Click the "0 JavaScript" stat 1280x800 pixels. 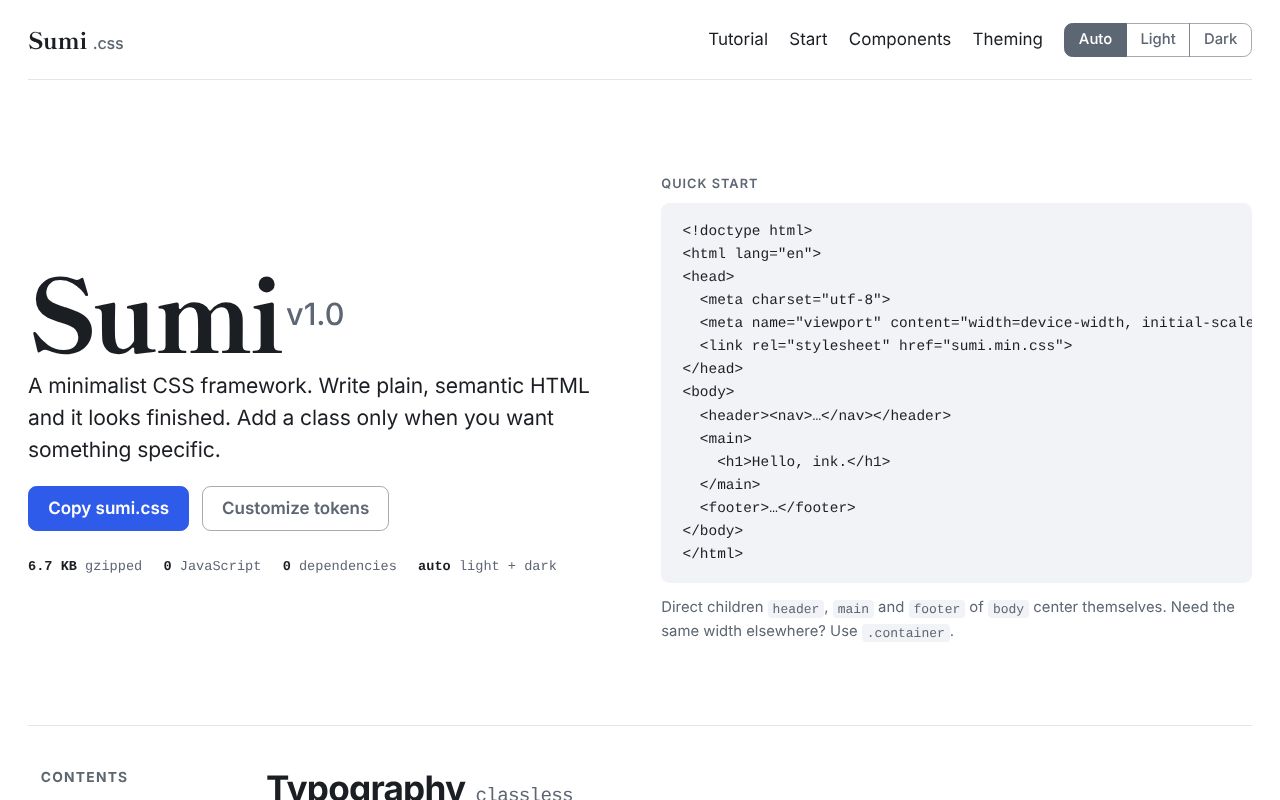[212, 566]
